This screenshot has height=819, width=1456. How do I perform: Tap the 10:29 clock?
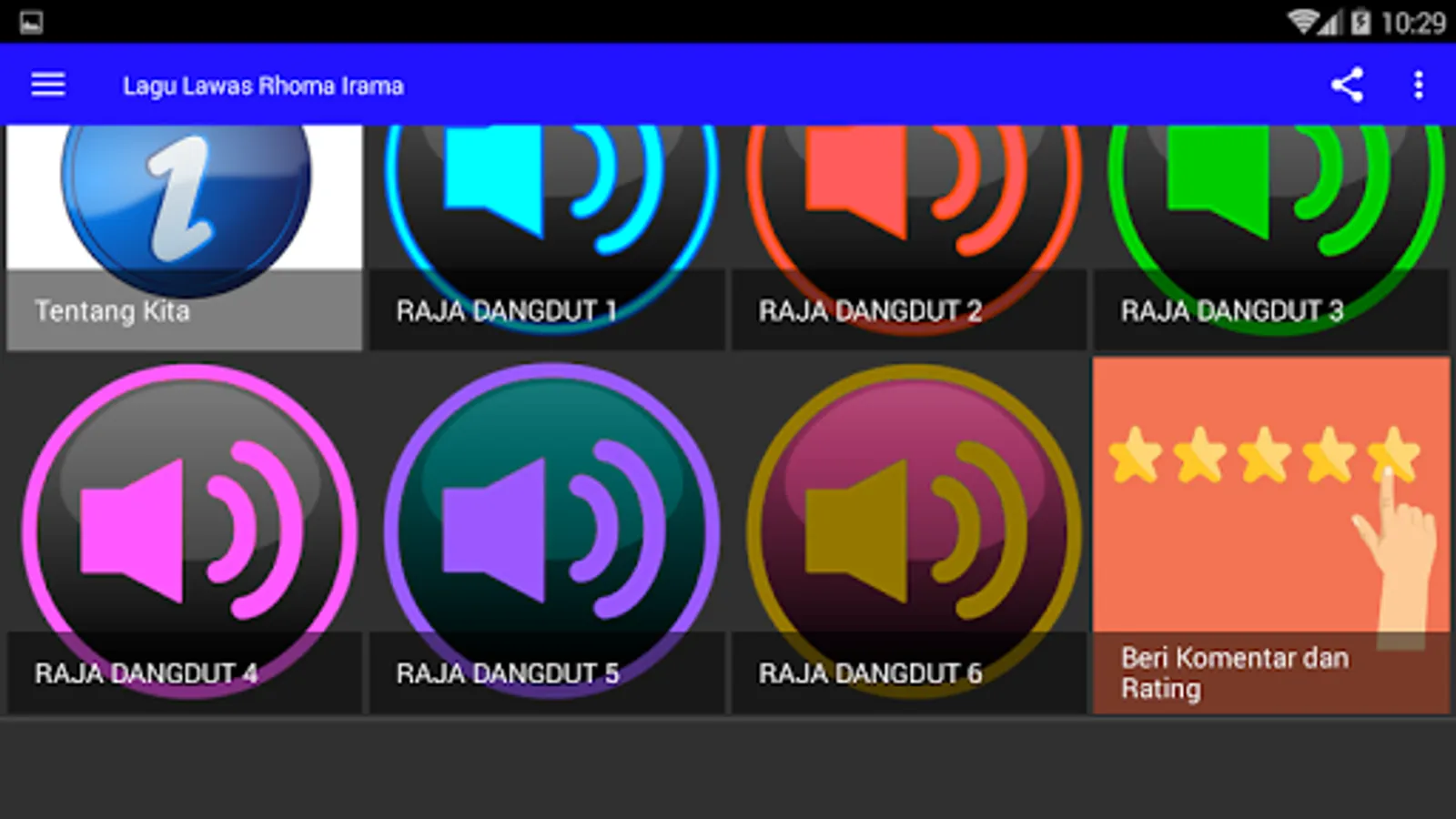point(1413,22)
